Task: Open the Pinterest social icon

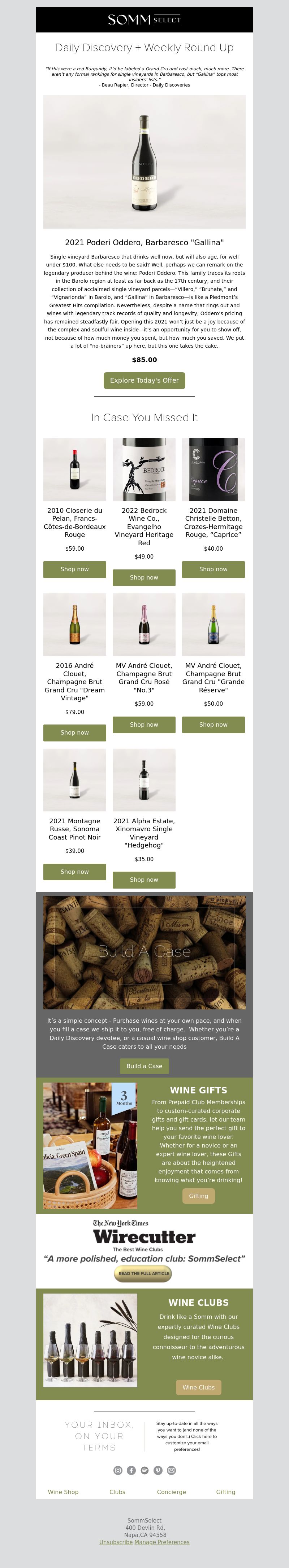Action: [158, 1470]
